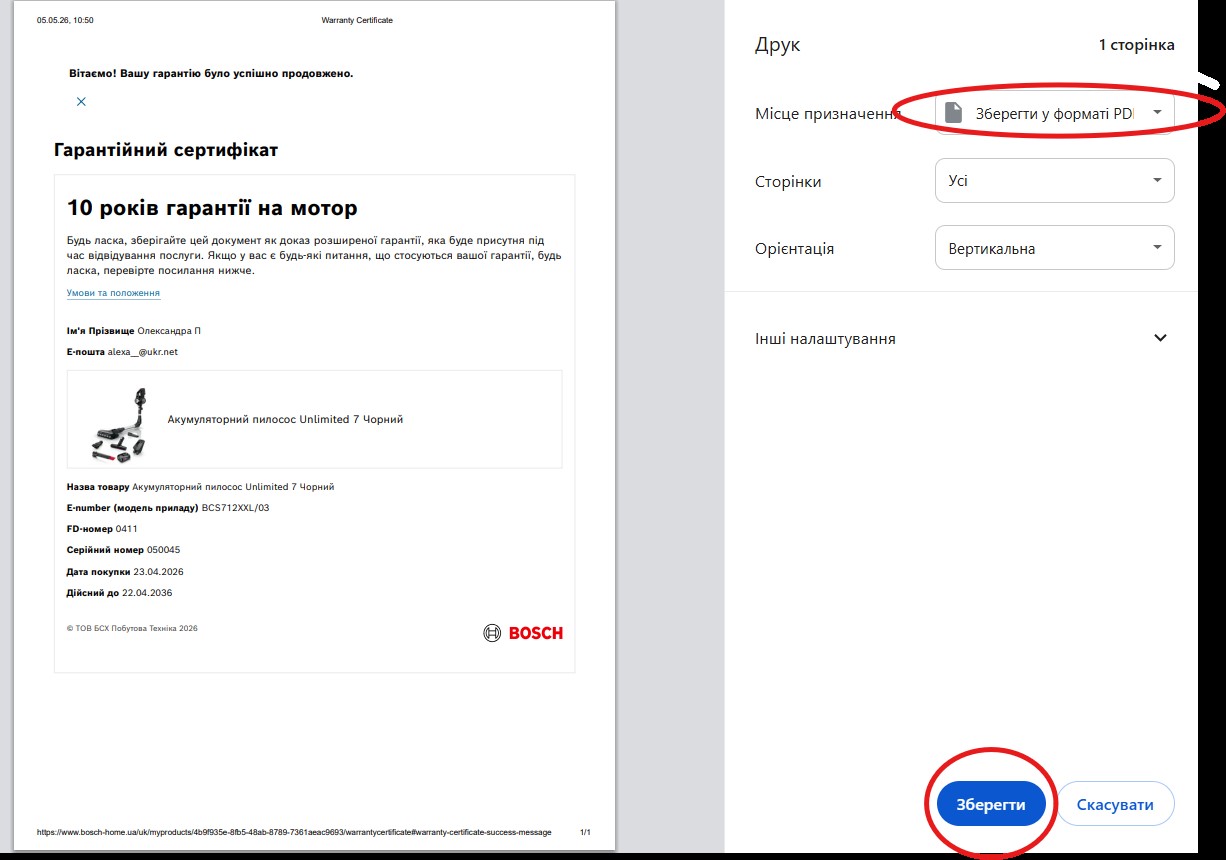1226x860 pixels.
Task: Click the Друк panel title
Action: point(778,45)
